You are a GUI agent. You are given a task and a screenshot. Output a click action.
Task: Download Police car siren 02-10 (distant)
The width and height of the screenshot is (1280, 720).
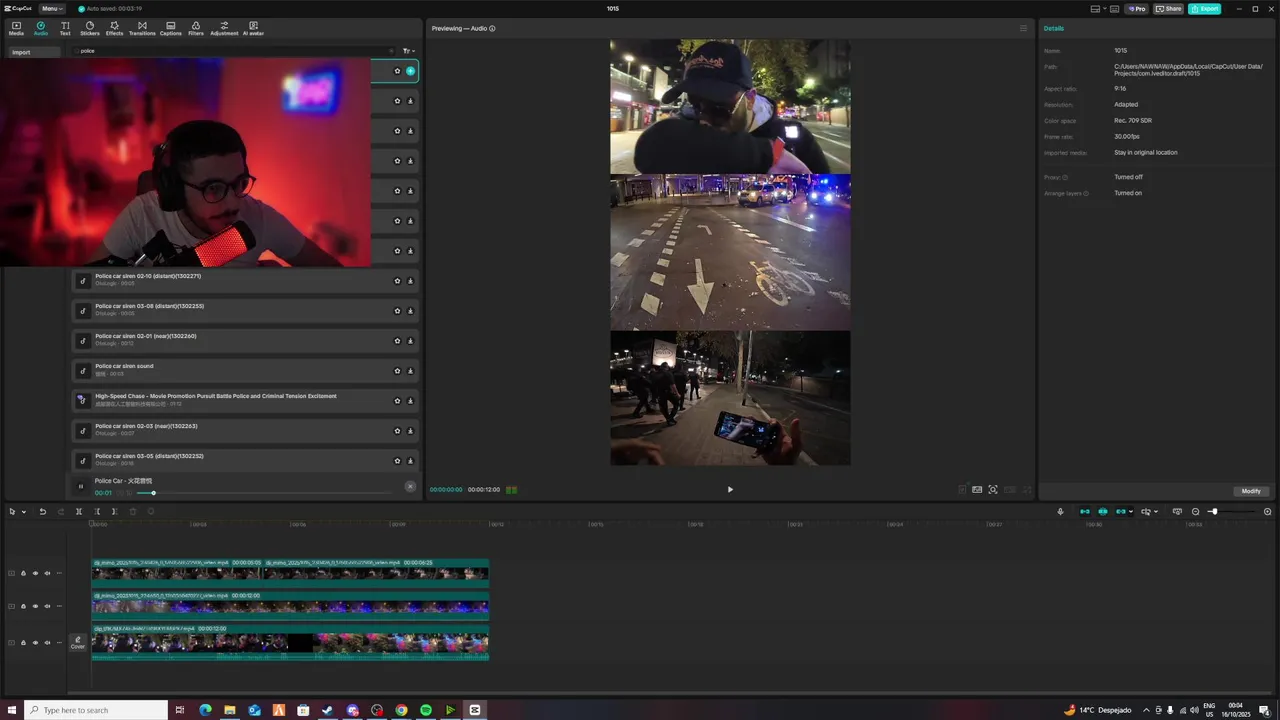[410, 281]
